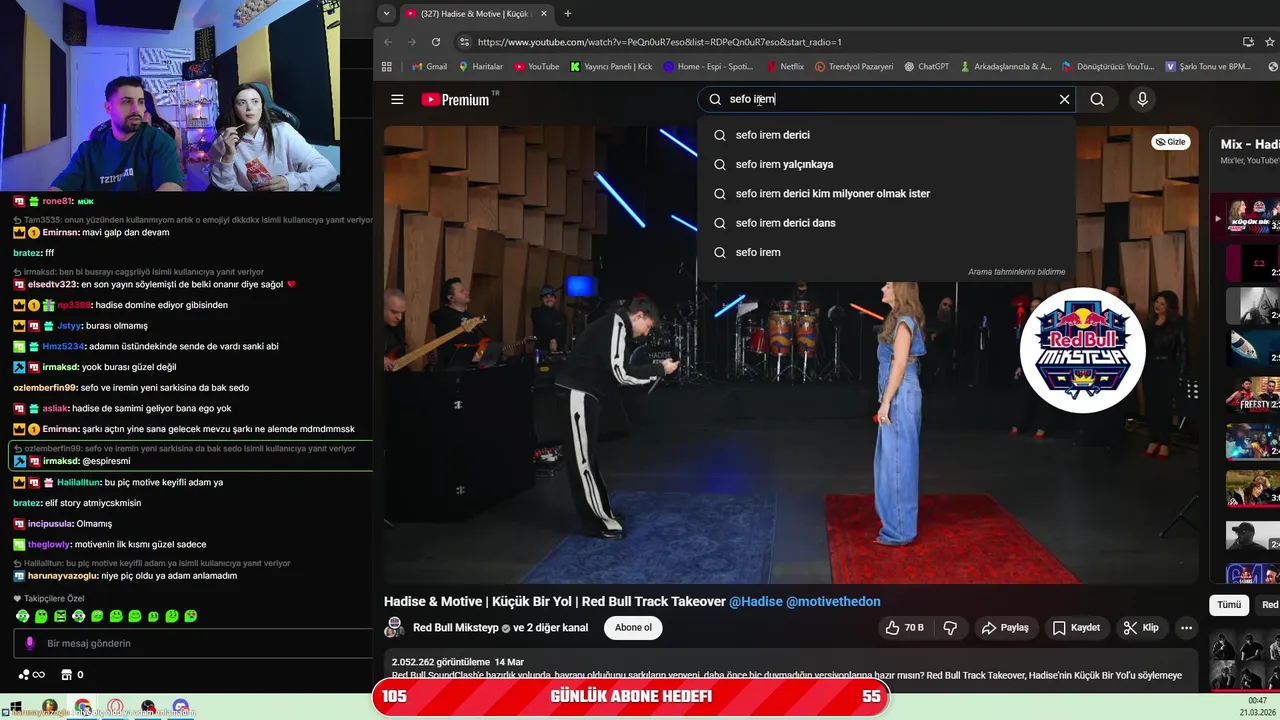Dislike the video with thumbs down
1280x720 pixels.
[950, 628]
